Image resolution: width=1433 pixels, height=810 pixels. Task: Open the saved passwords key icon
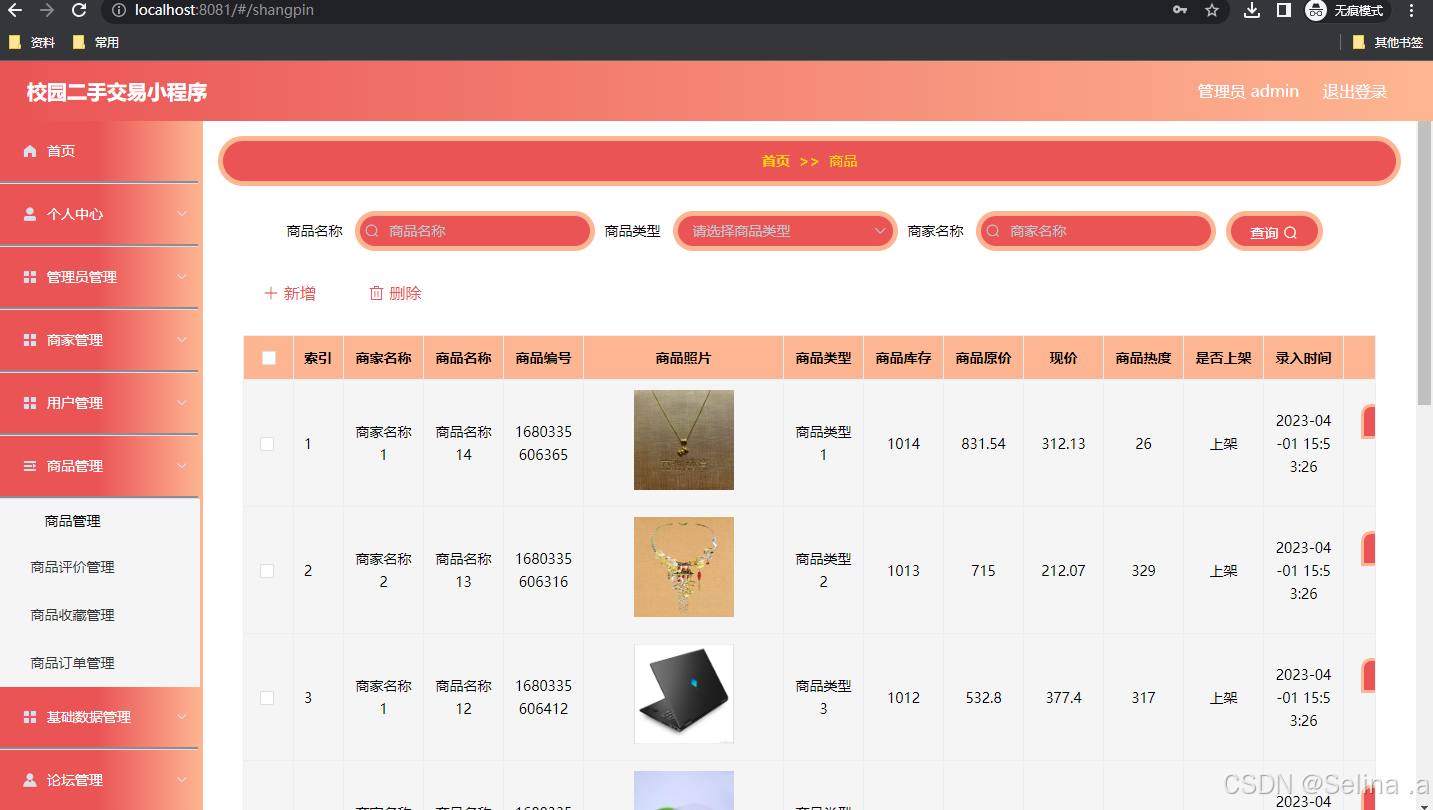pos(1181,10)
